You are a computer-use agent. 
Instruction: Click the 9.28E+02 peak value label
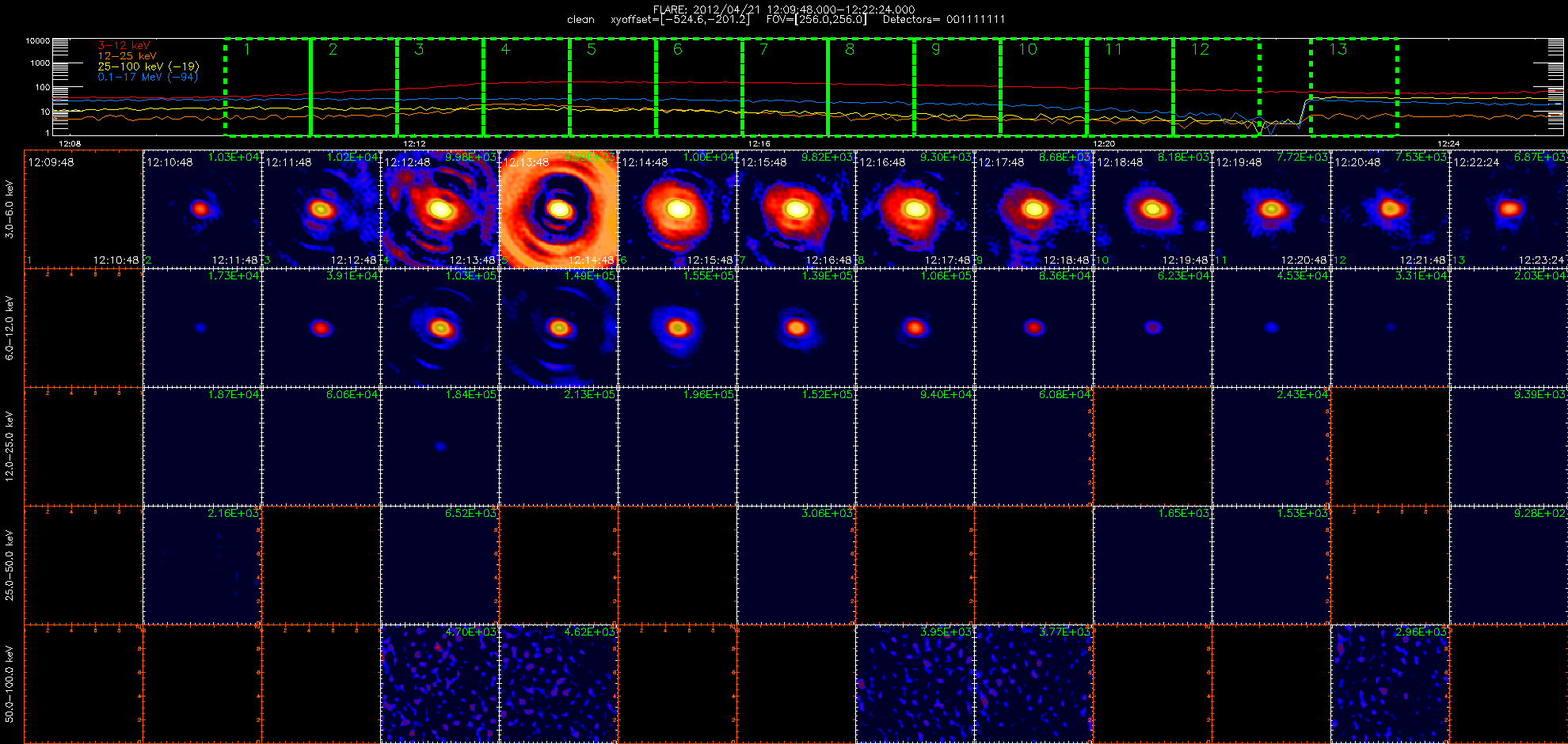1540,513
